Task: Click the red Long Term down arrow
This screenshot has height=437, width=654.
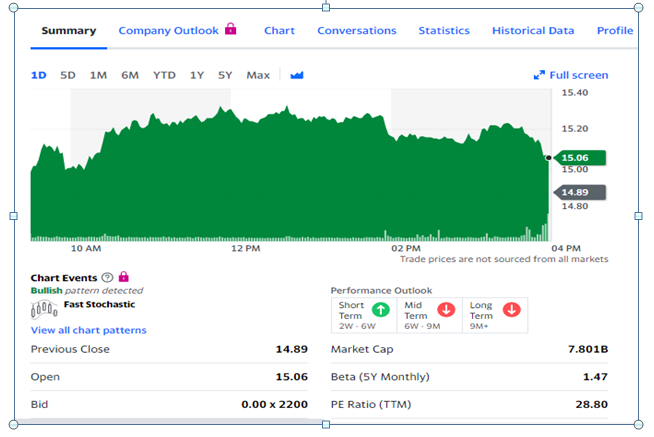Action: (x=511, y=310)
